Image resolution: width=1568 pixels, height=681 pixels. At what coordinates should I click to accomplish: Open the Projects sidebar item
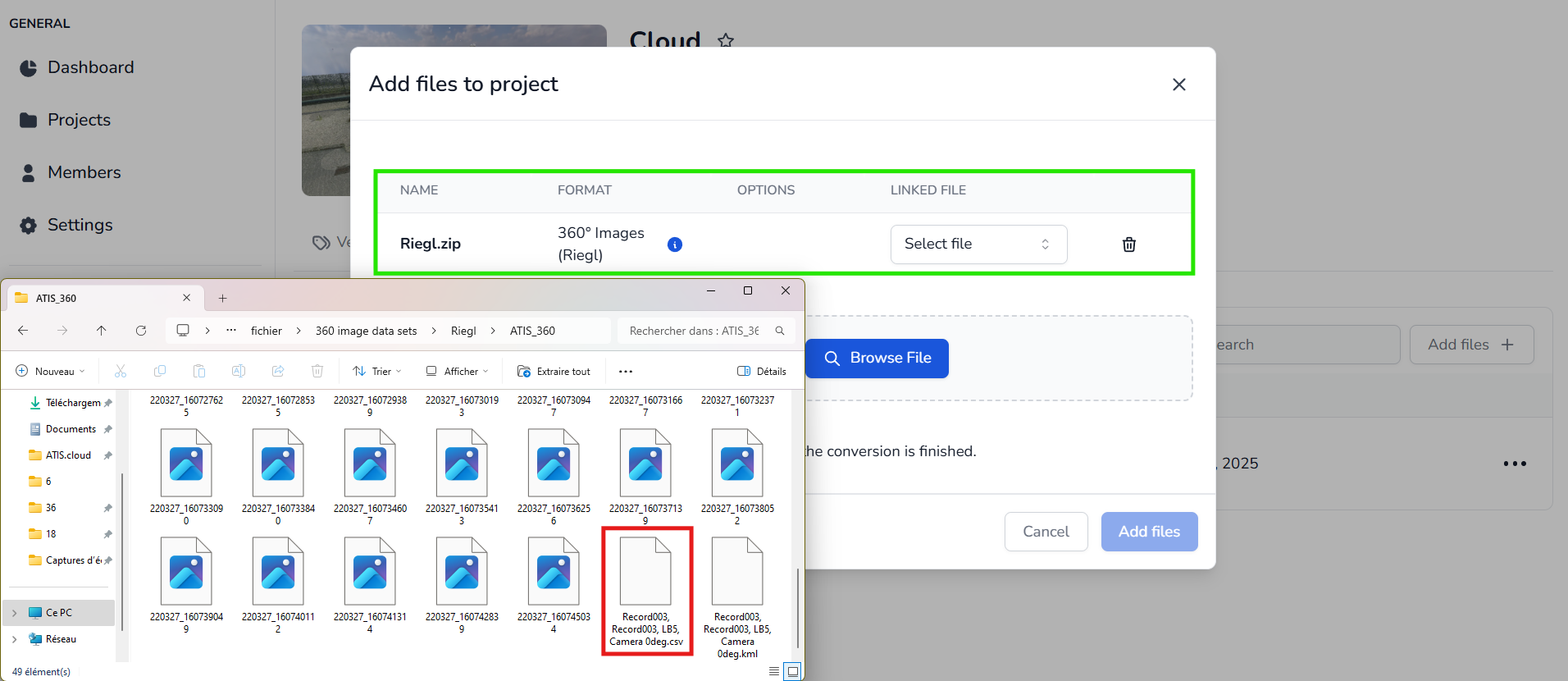point(79,120)
